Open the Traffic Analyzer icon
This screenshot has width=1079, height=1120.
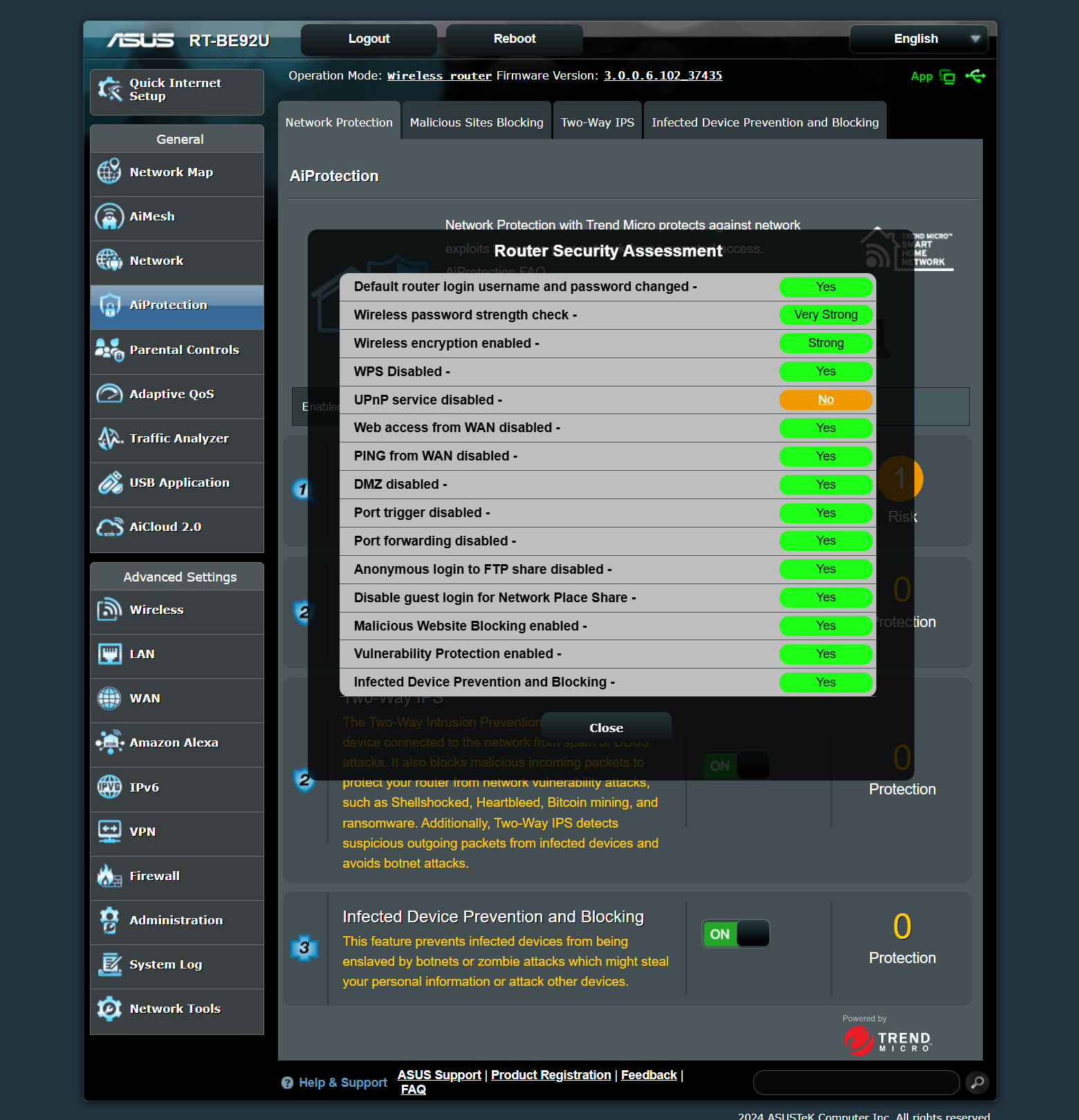point(109,438)
